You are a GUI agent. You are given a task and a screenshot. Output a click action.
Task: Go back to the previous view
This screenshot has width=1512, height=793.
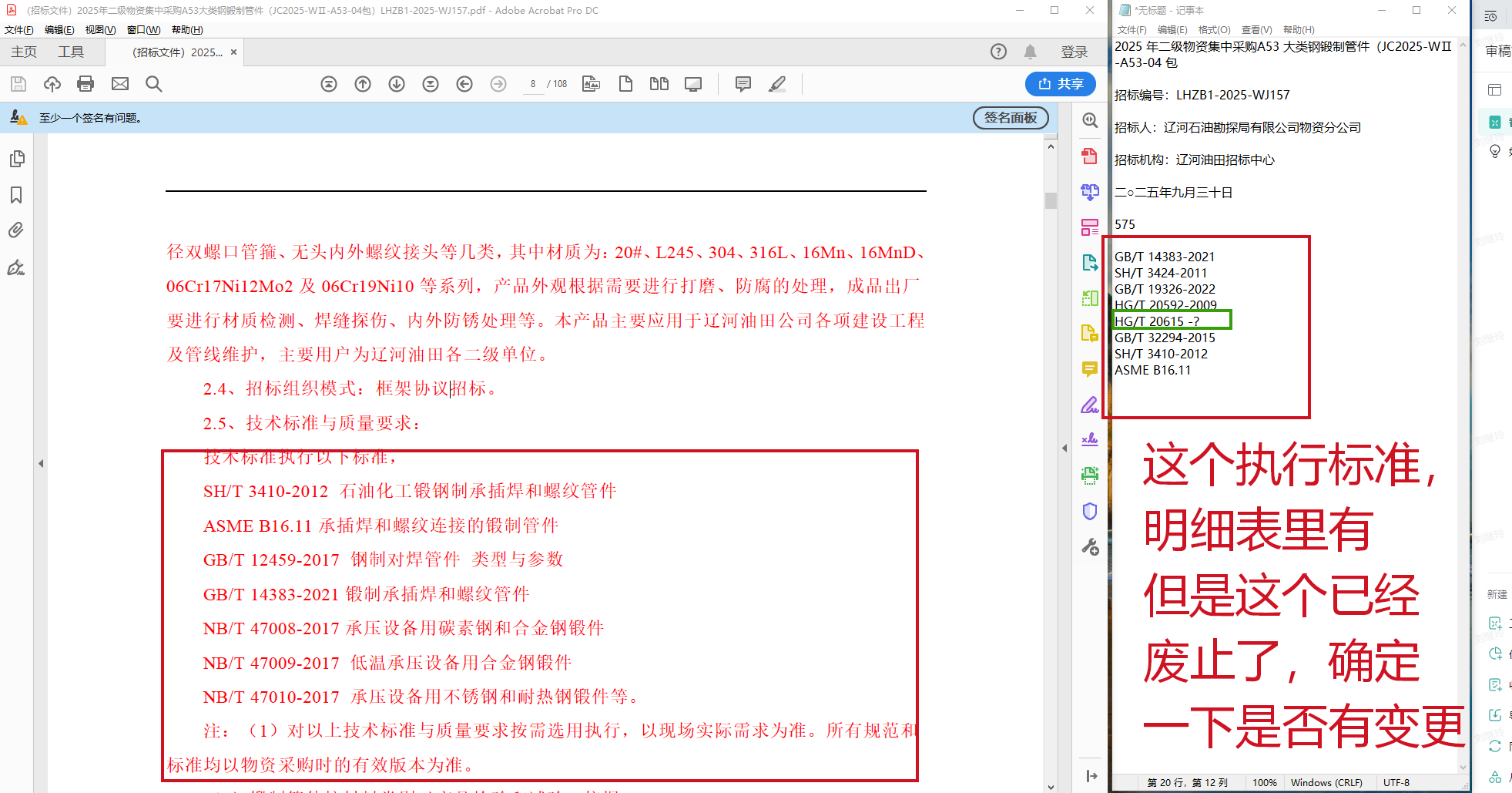[464, 84]
